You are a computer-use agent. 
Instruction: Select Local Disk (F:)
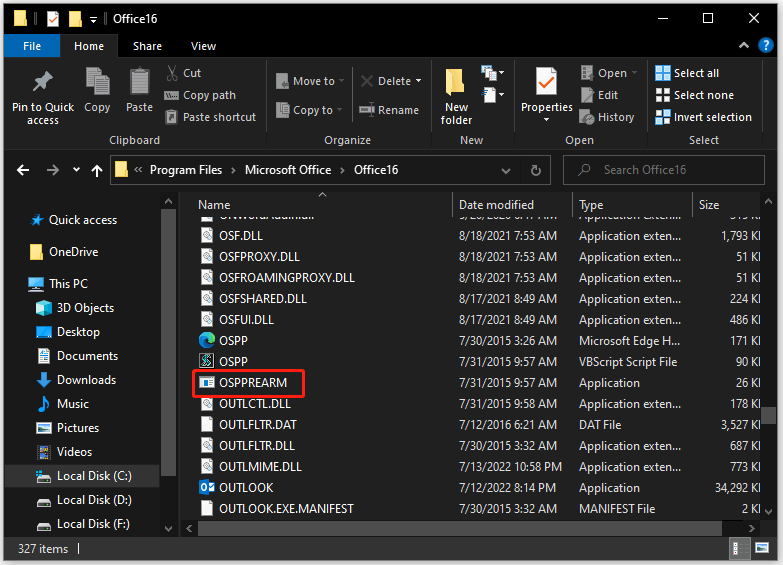[x=83, y=524]
